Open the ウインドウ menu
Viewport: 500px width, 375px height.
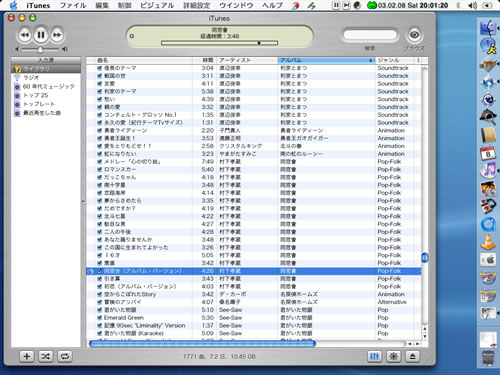tap(236, 5)
